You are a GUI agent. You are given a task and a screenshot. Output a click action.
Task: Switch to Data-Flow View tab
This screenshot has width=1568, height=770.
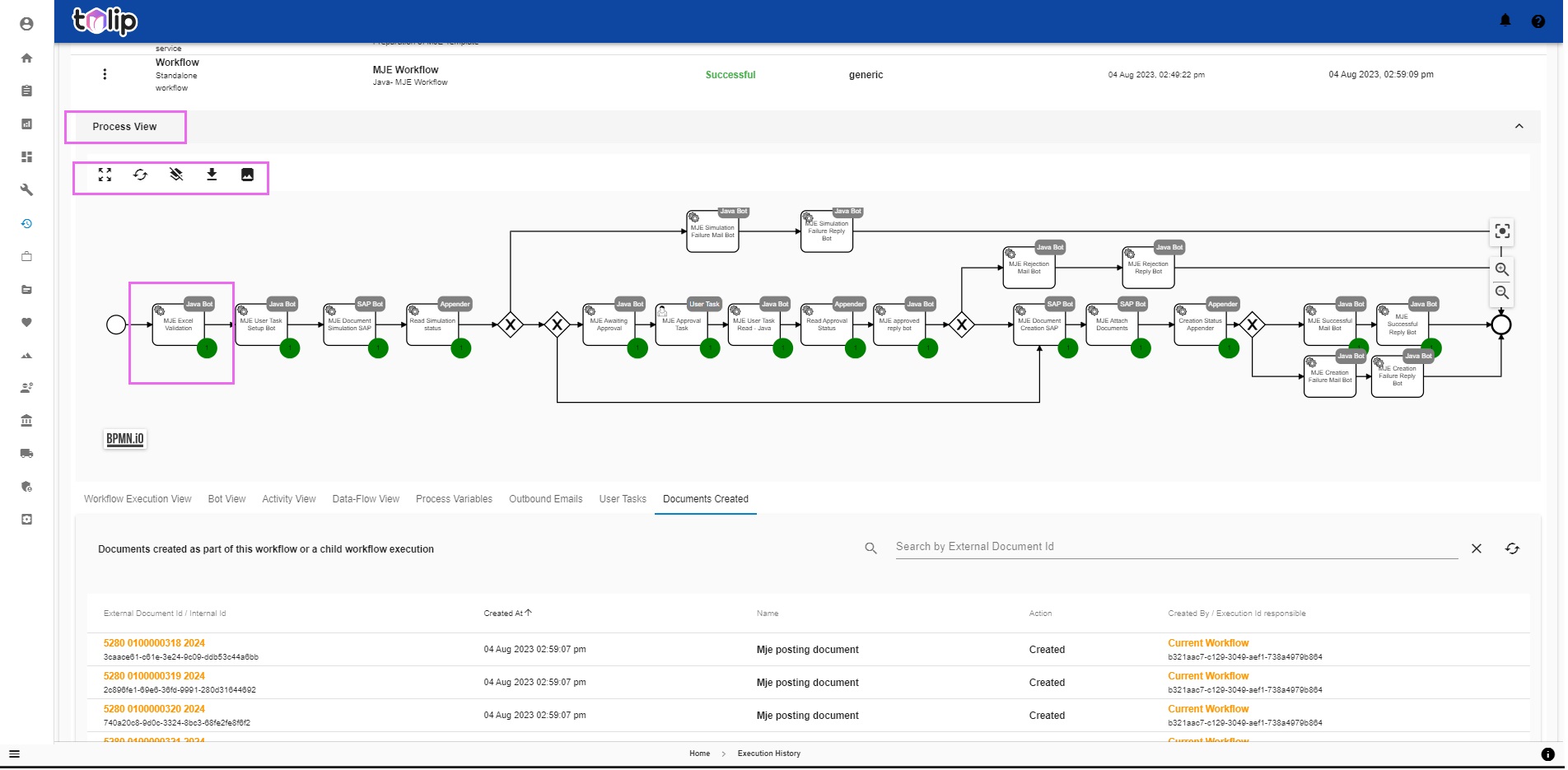click(366, 499)
